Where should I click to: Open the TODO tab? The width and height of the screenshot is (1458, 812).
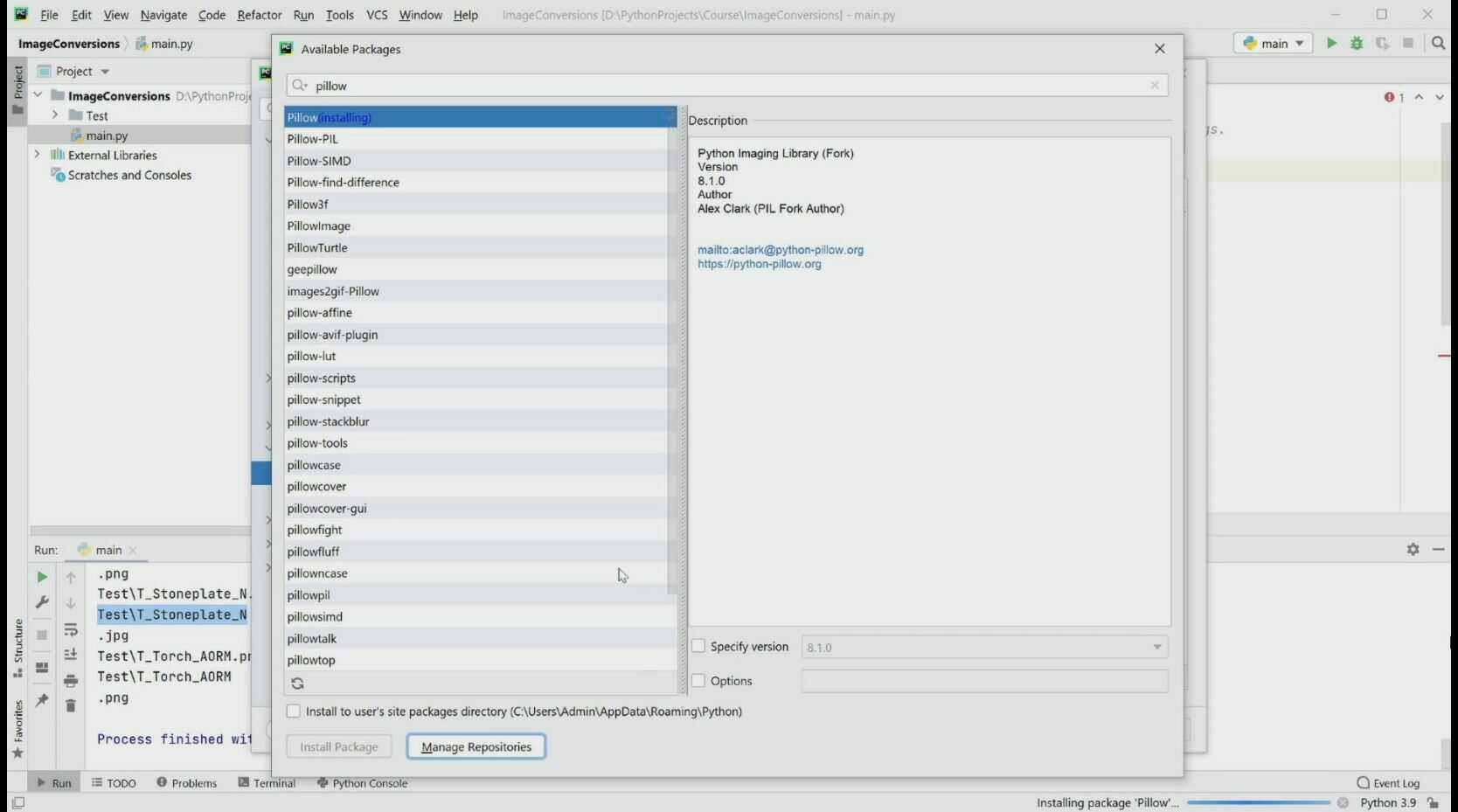115,783
